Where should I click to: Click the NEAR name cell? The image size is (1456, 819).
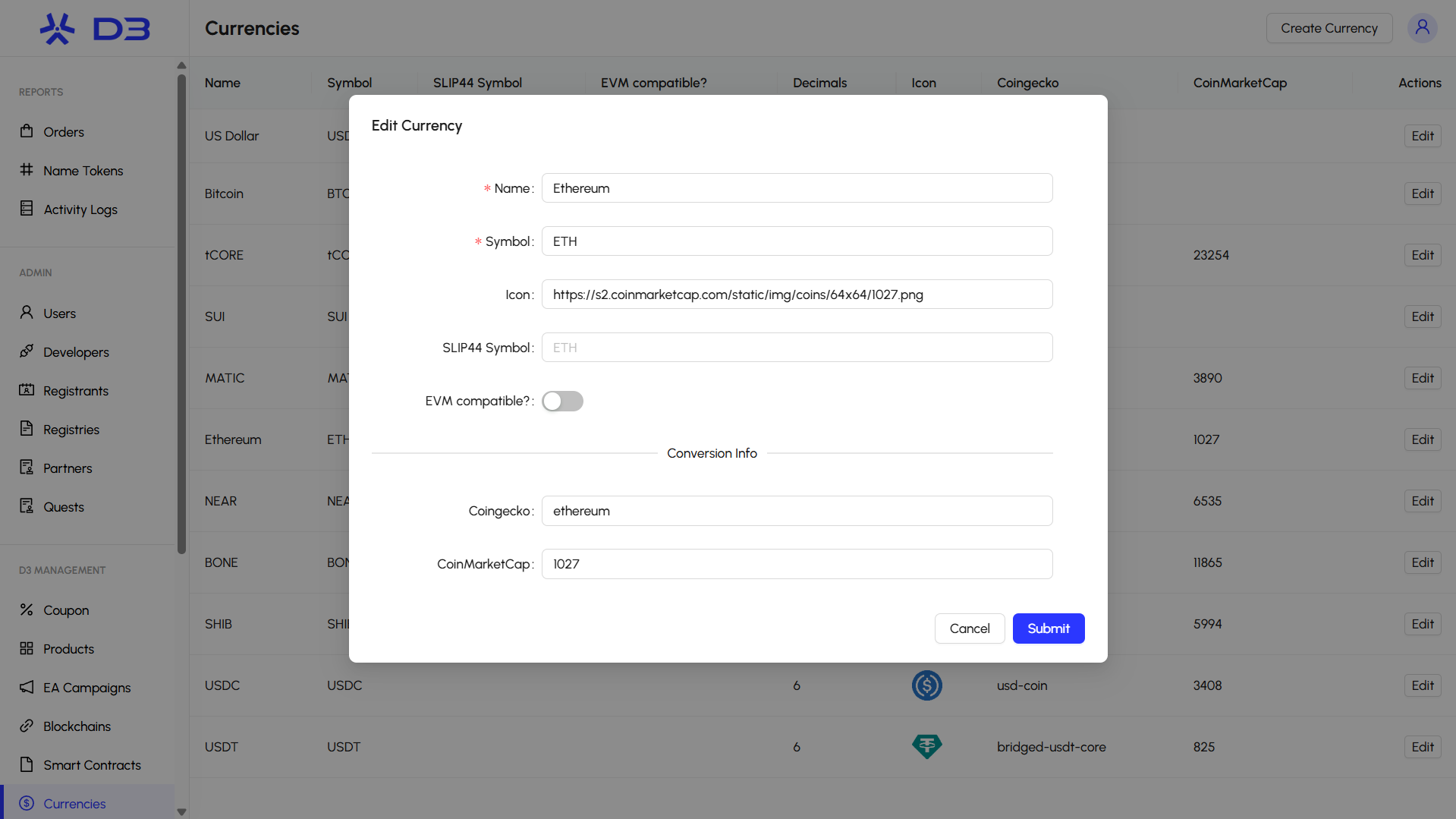(221, 501)
